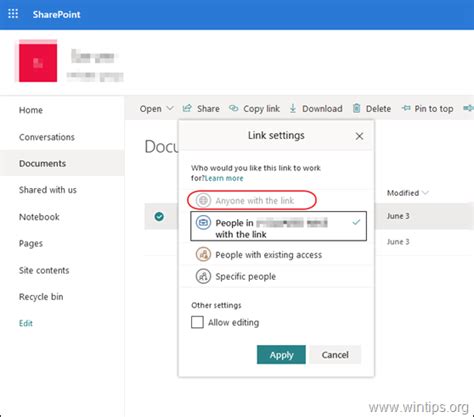
Task: Click the Share arrow icon in toolbar
Action: [x=187, y=108]
